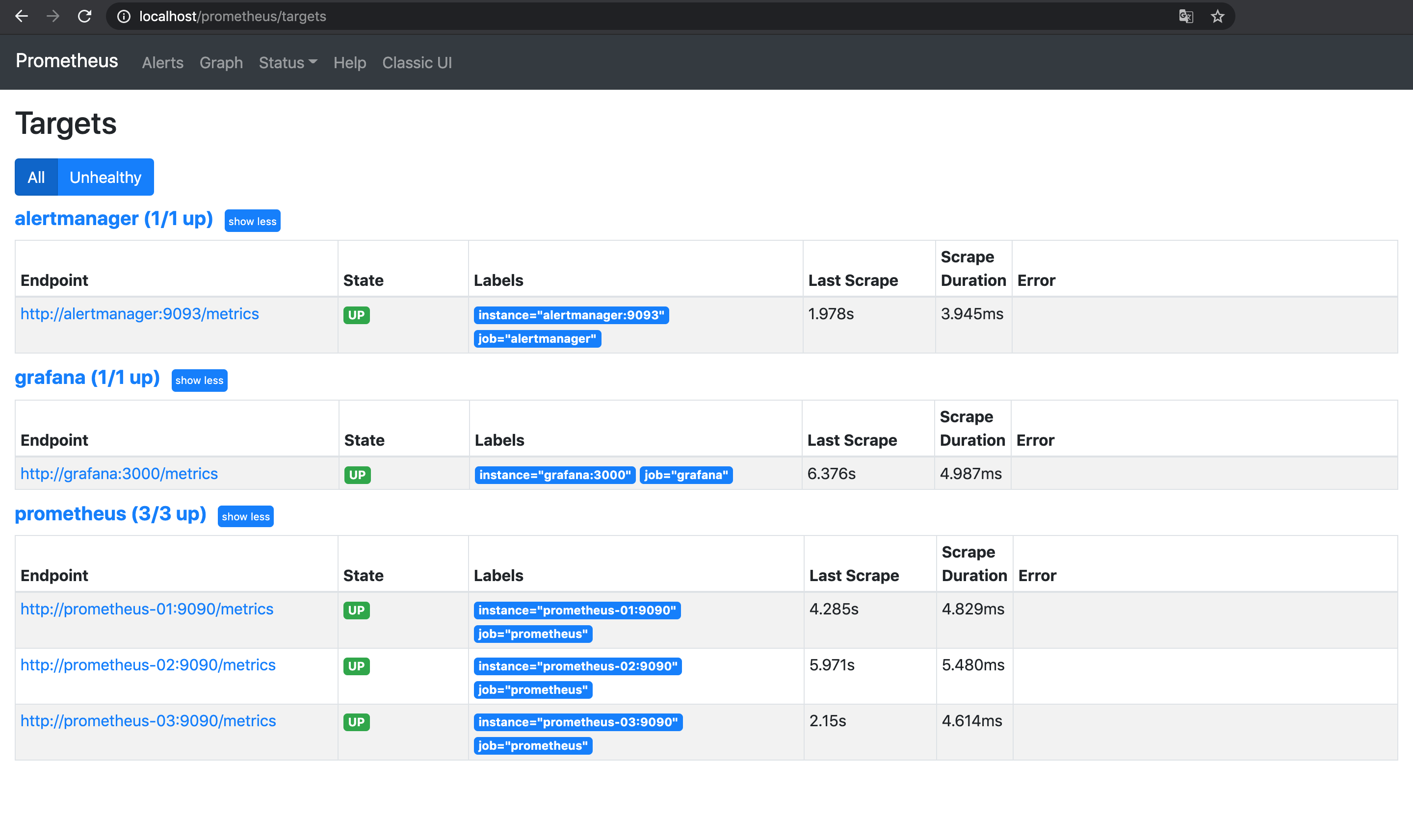
Task: Select the 4.614ms scrape duration
Action: (972, 721)
